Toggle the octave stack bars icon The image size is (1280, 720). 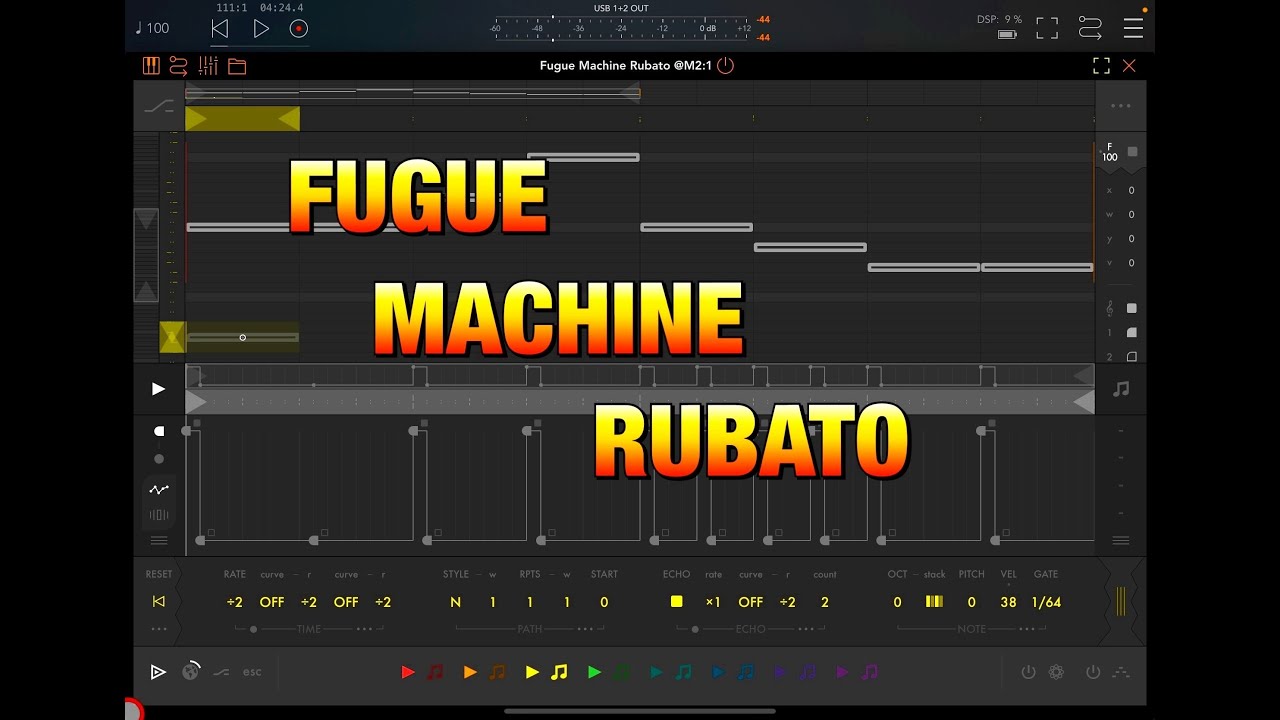(934, 602)
